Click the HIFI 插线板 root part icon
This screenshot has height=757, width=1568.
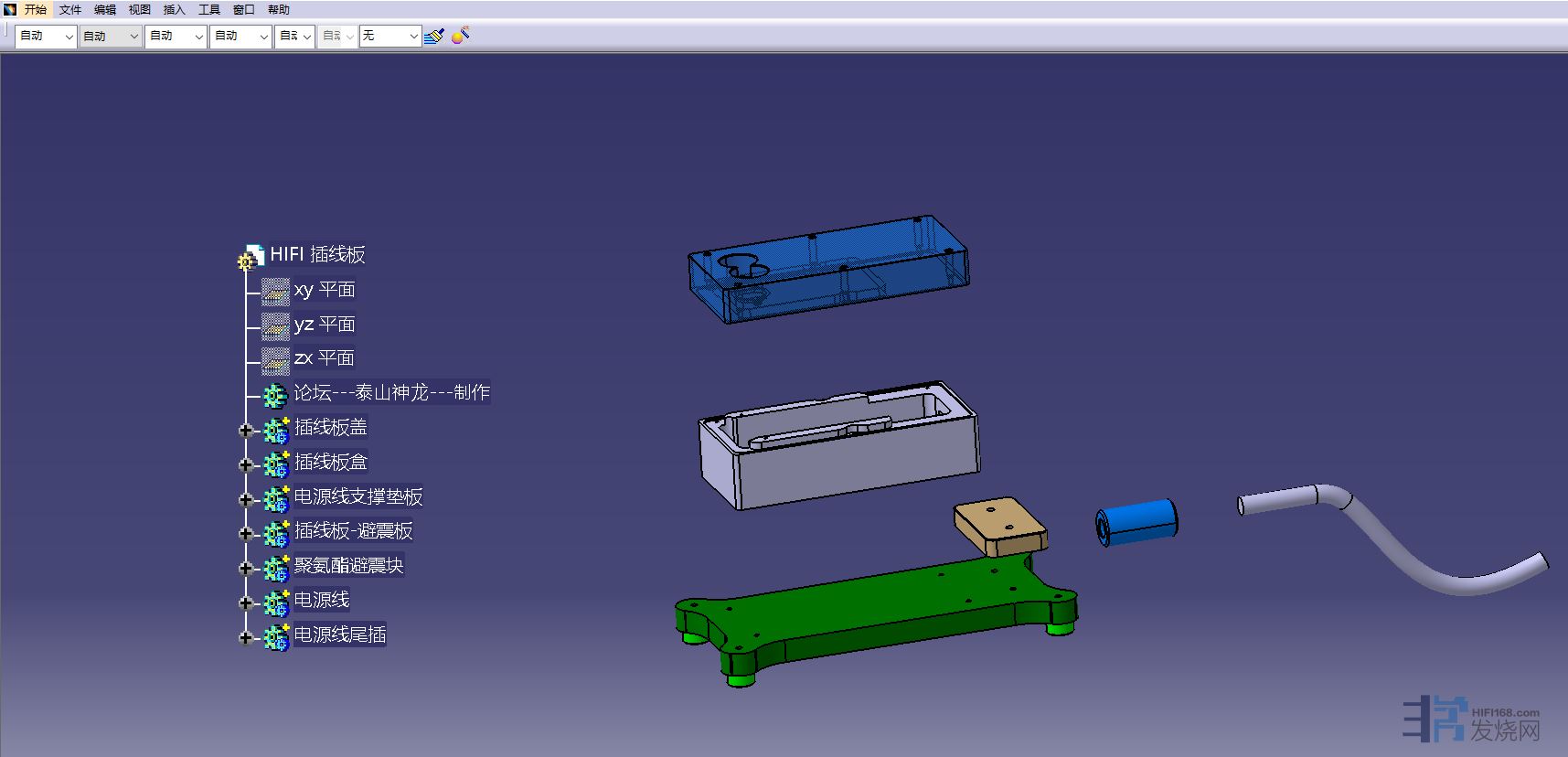point(251,257)
